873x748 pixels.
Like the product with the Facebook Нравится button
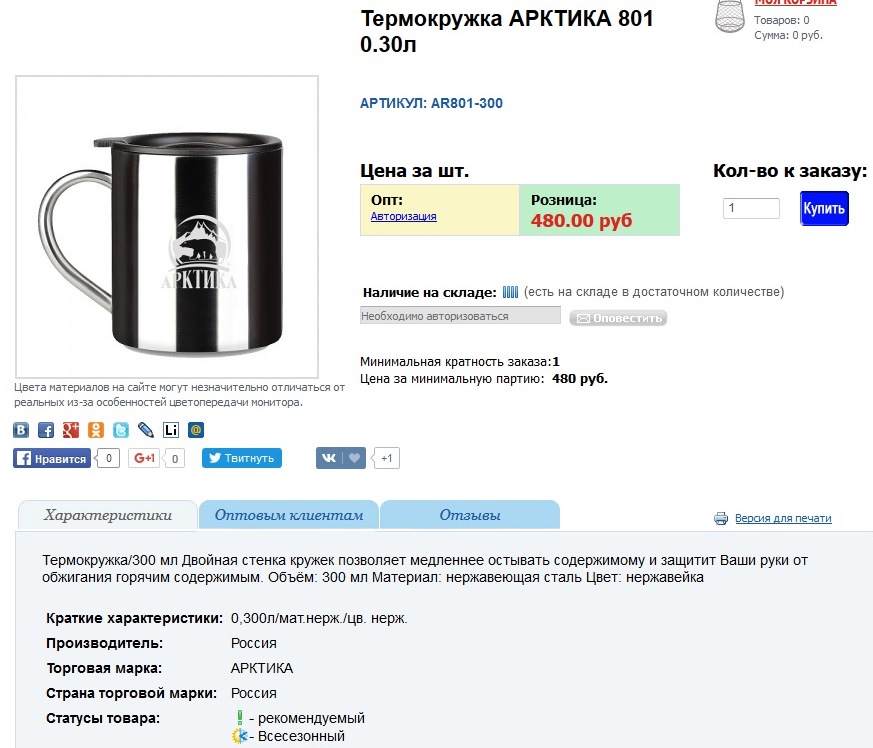52,458
